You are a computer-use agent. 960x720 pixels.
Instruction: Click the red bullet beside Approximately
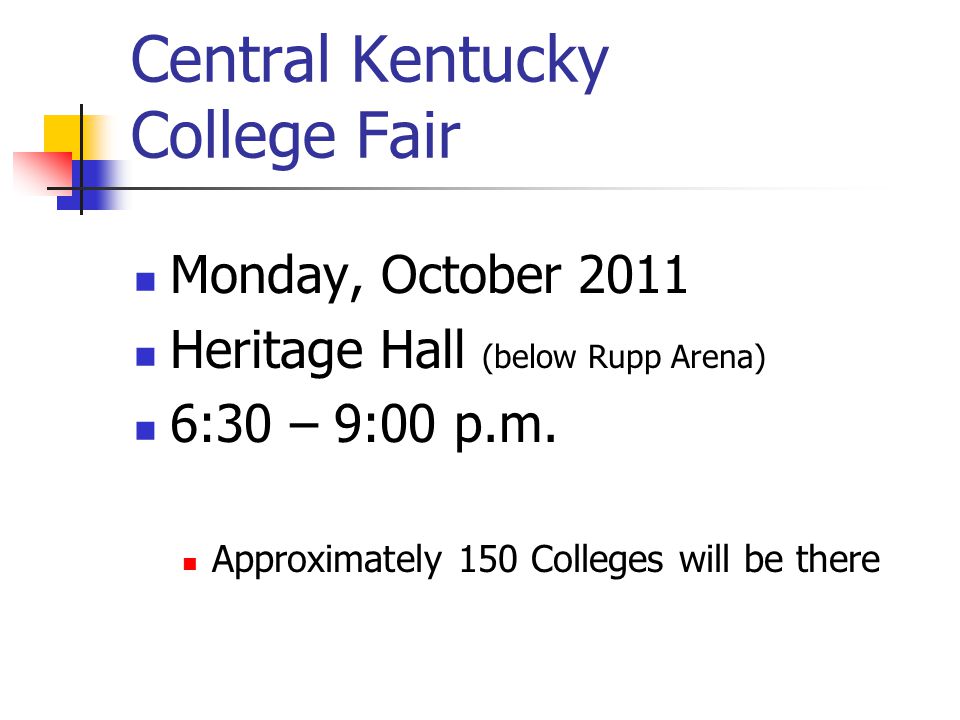(x=190, y=564)
